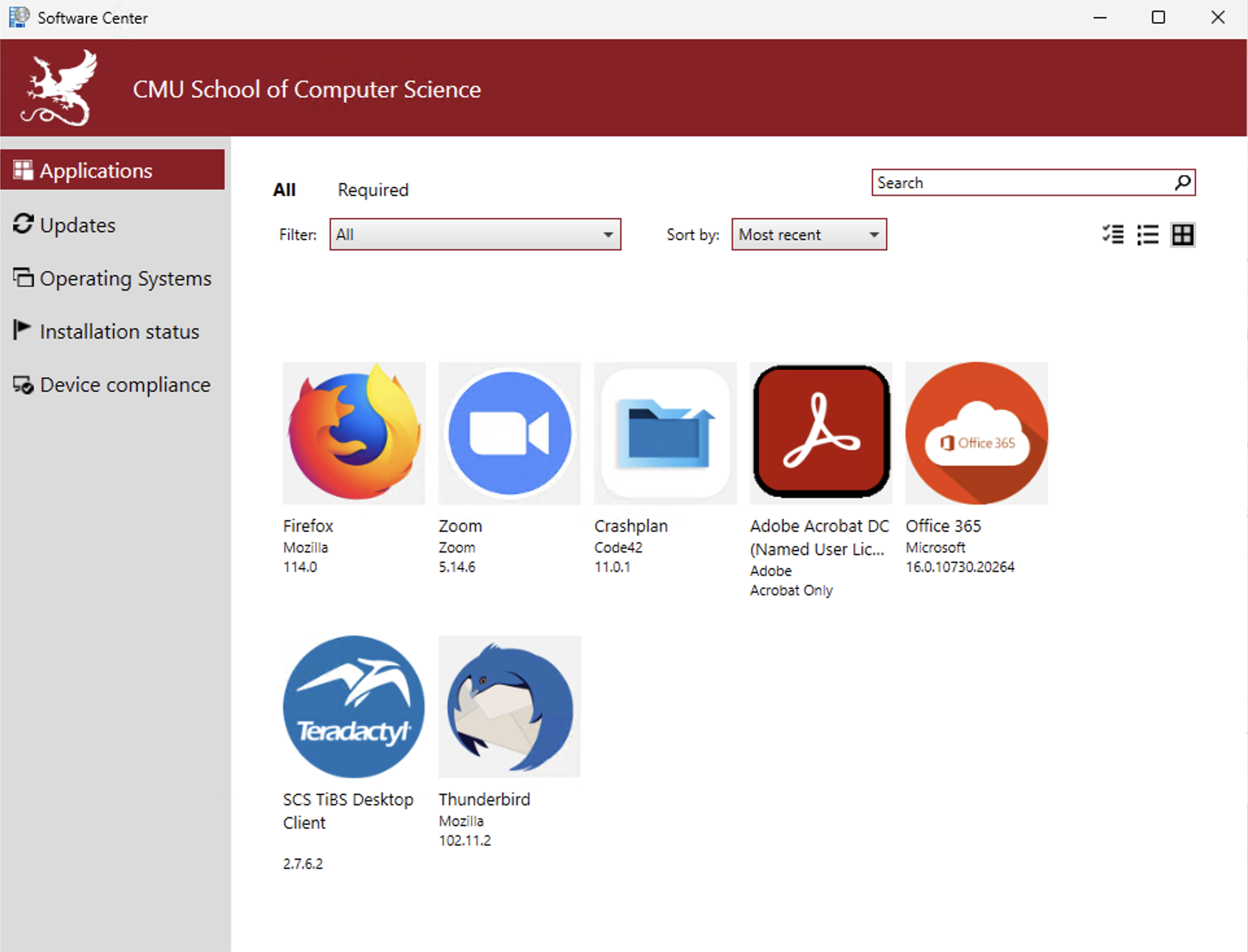The image size is (1248, 952).
Task: Click Acrobat Only version text
Action: coord(791,591)
